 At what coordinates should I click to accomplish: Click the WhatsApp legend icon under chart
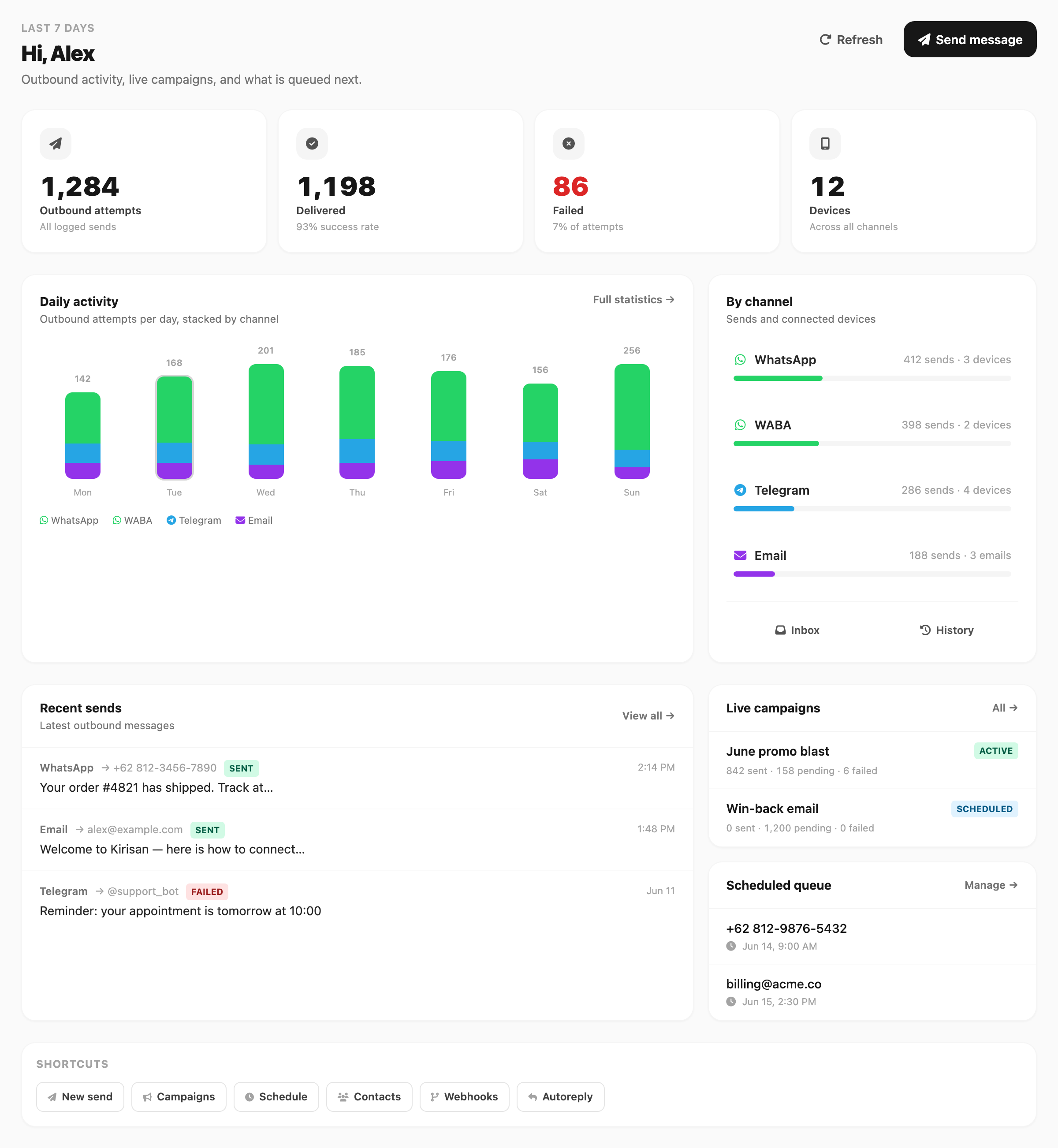point(44,520)
